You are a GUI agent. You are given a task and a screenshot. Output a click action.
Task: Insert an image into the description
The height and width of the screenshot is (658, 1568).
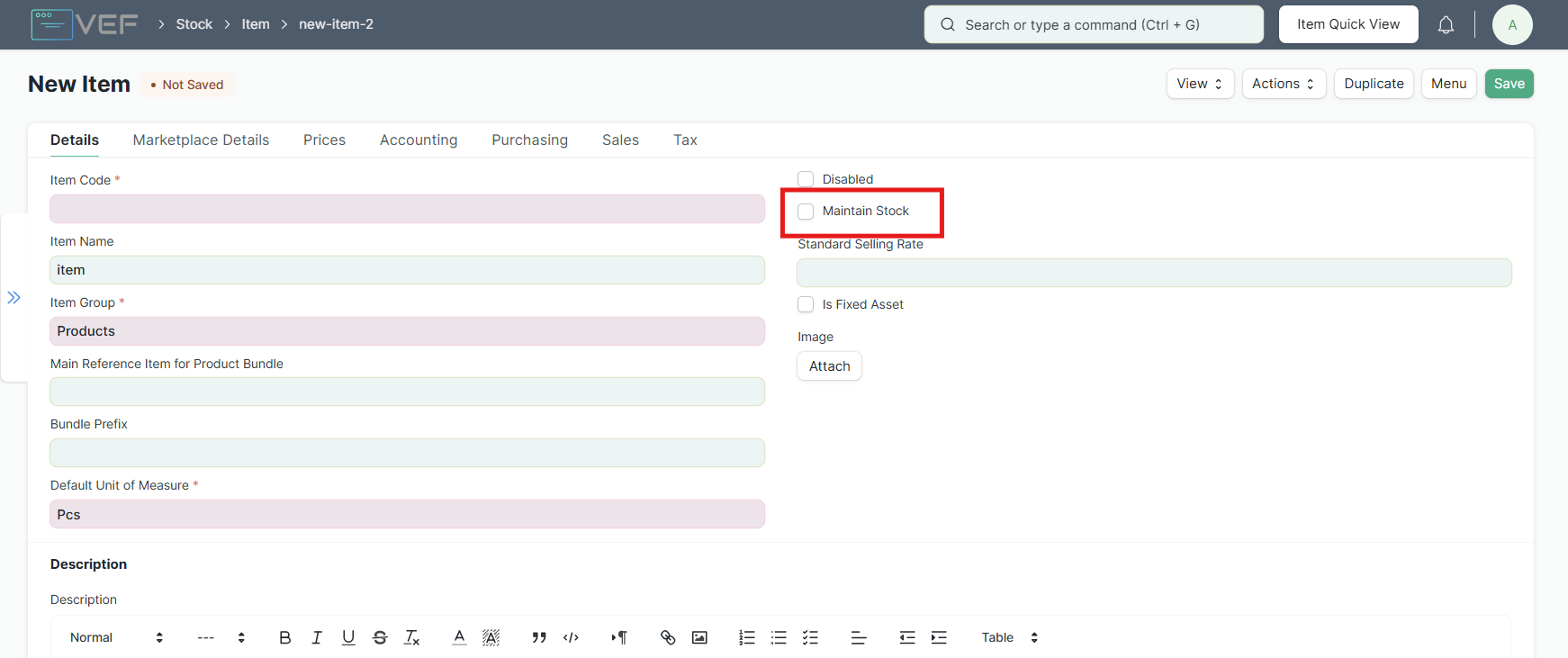pyautogui.click(x=699, y=637)
